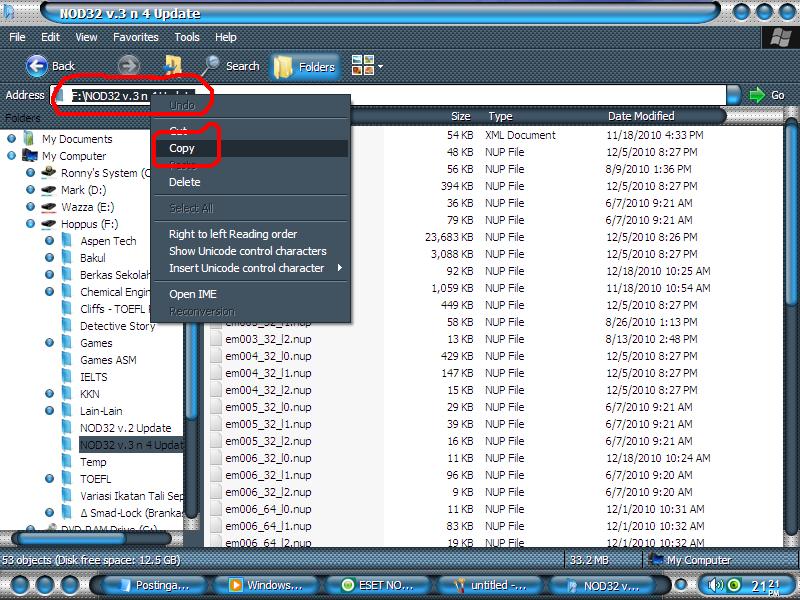Open the File menu
800x600 pixels.
tap(17, 37)
